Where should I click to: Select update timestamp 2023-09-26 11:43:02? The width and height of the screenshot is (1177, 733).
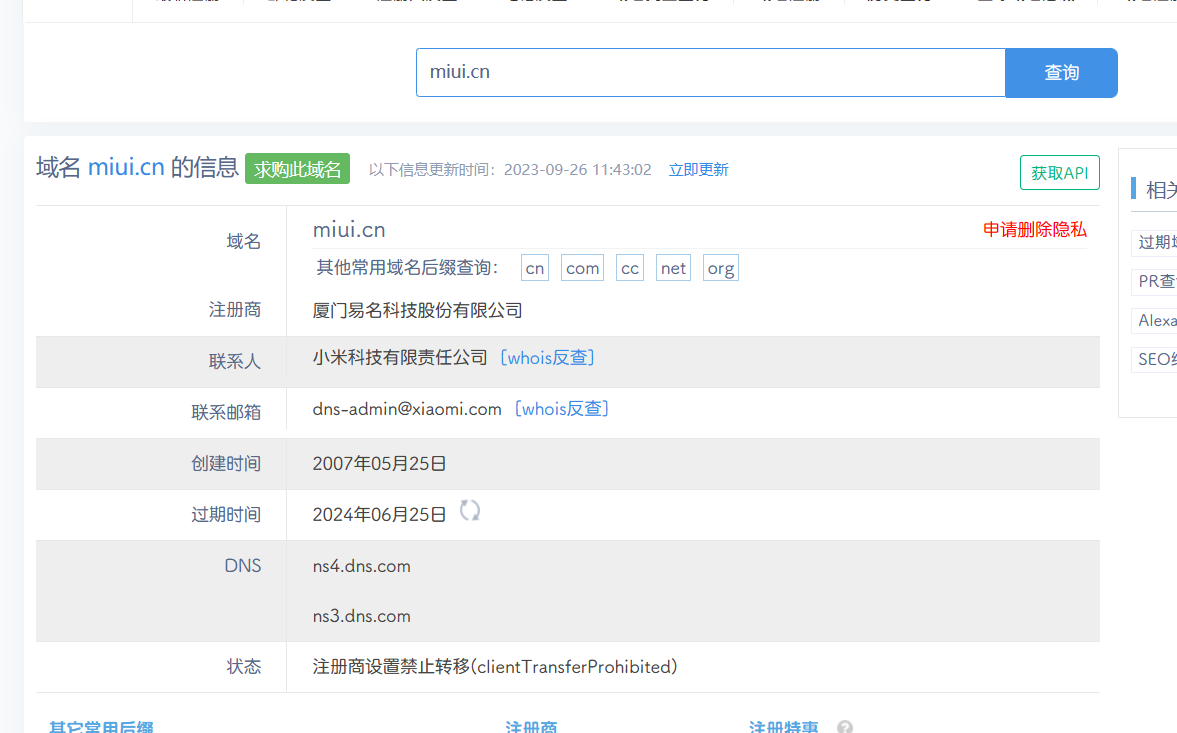tap(577, 170)
